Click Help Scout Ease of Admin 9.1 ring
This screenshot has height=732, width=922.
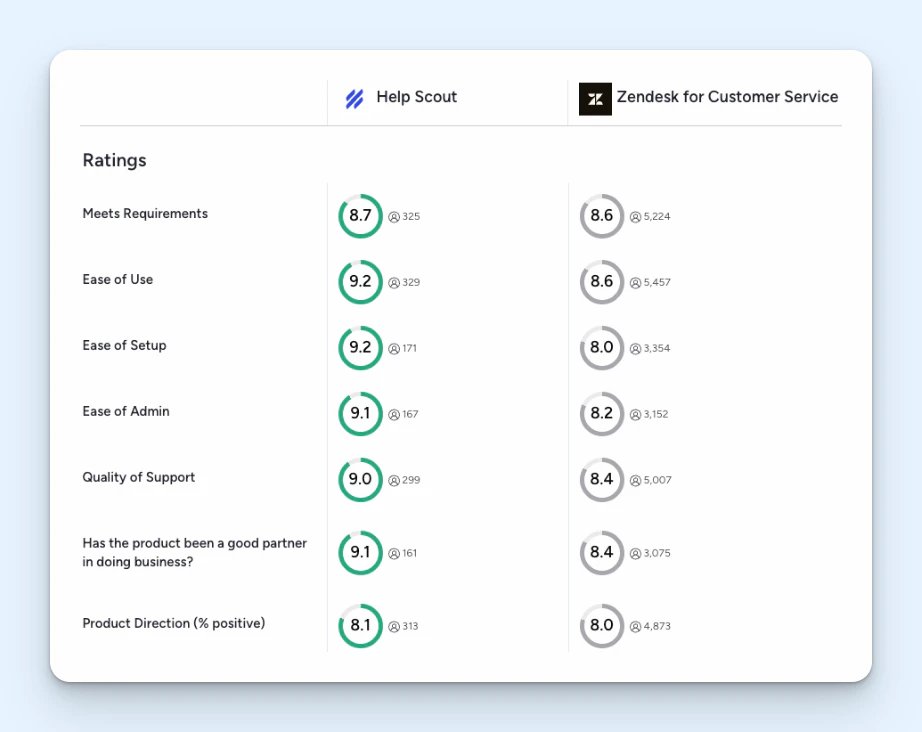click(x=360, y=413)
